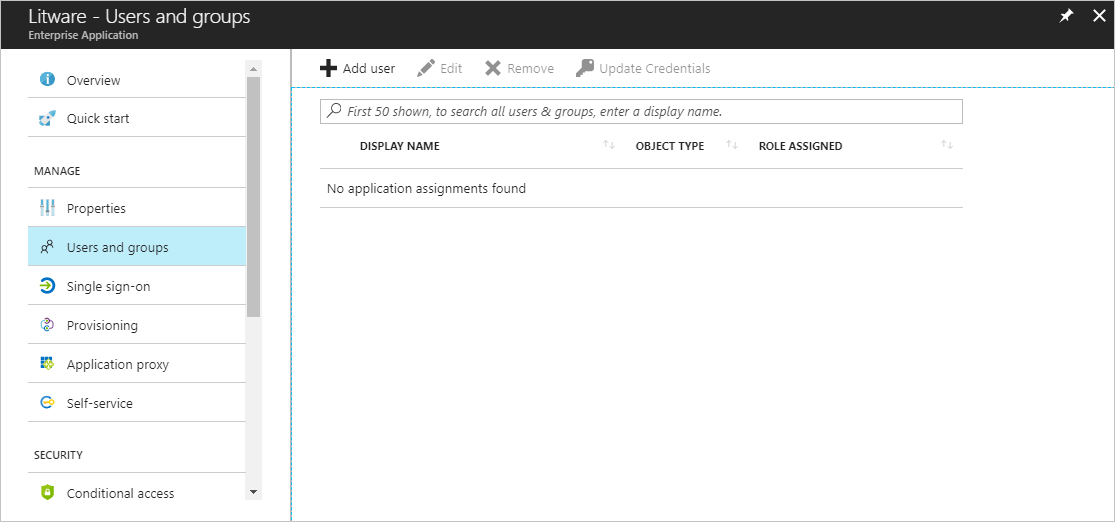Image resolution: width=1115 pixels, height=522 pixels.
Task: Open the Provisioning page
Action: (x=137, y=325)
